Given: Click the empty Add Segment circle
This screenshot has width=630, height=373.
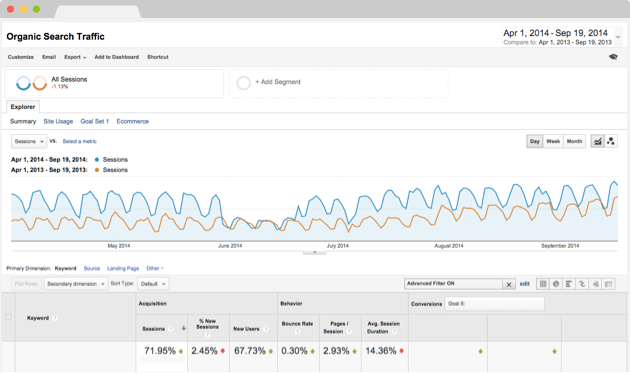Looking at the screenshot, I should [243, 83].
